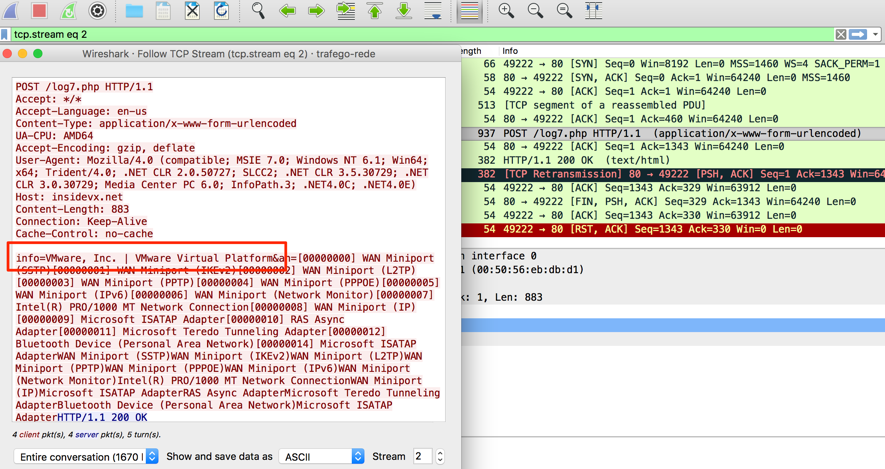Select the 80 → 49222 [SYN, ACK] packet
The width and height of the screenshot is (885, 469).
tap(673, 77)
